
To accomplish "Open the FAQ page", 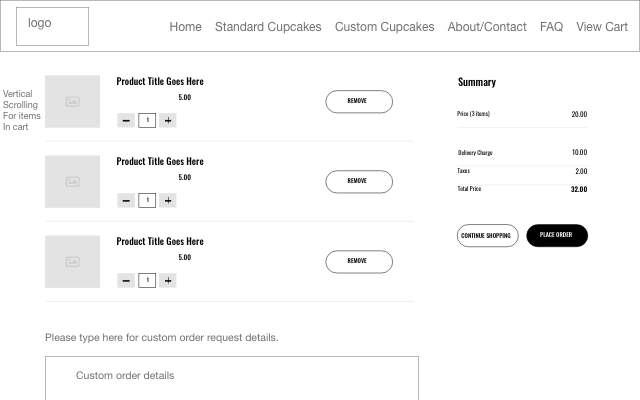I will 551,27.
